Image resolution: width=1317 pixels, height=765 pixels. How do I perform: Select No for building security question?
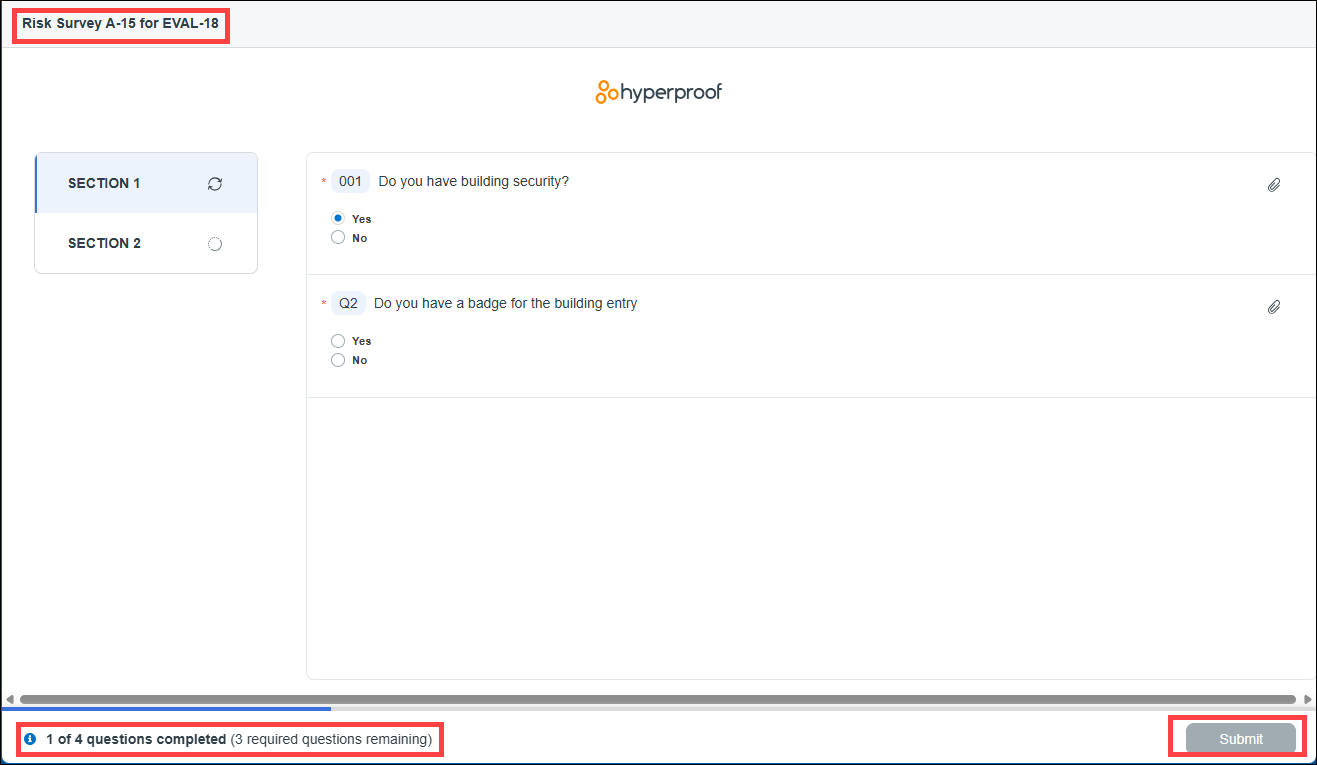coord(338,238)
